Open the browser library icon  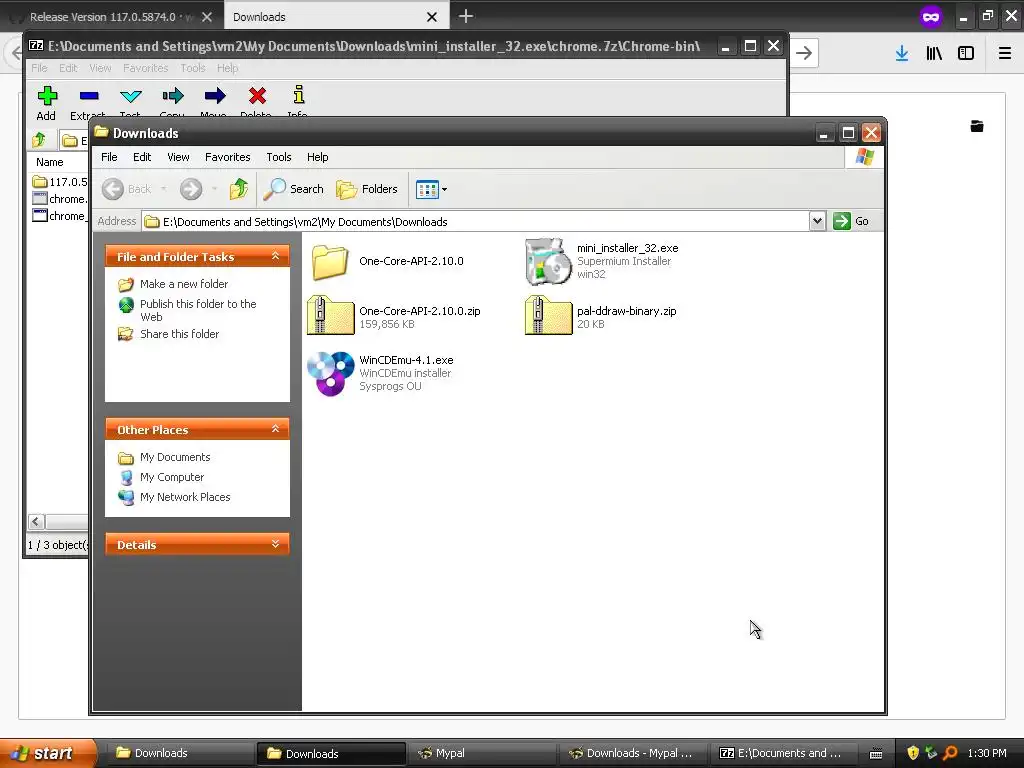[934, 54]
